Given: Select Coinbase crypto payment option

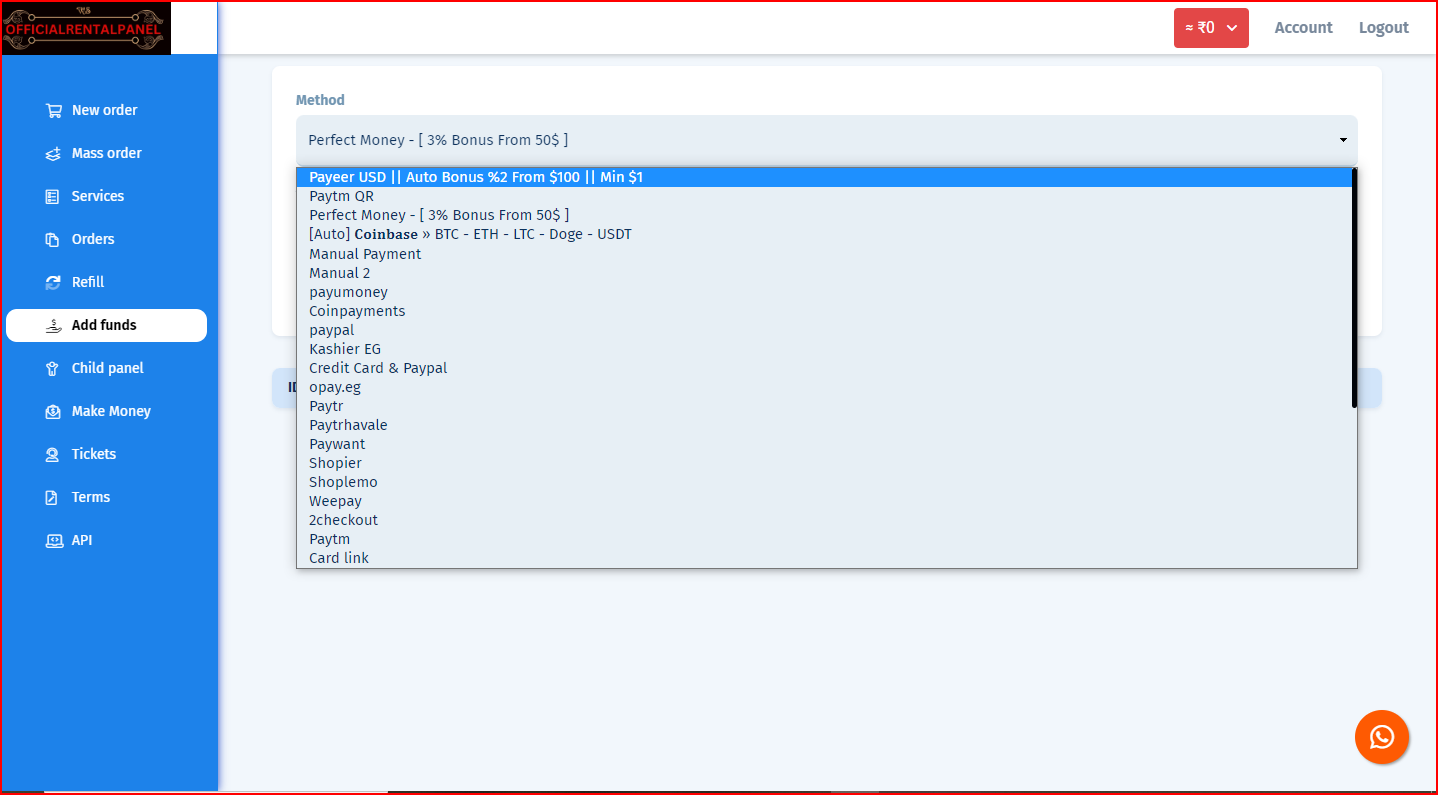Looking at the screenshot, I should click(x=470, y=234).
